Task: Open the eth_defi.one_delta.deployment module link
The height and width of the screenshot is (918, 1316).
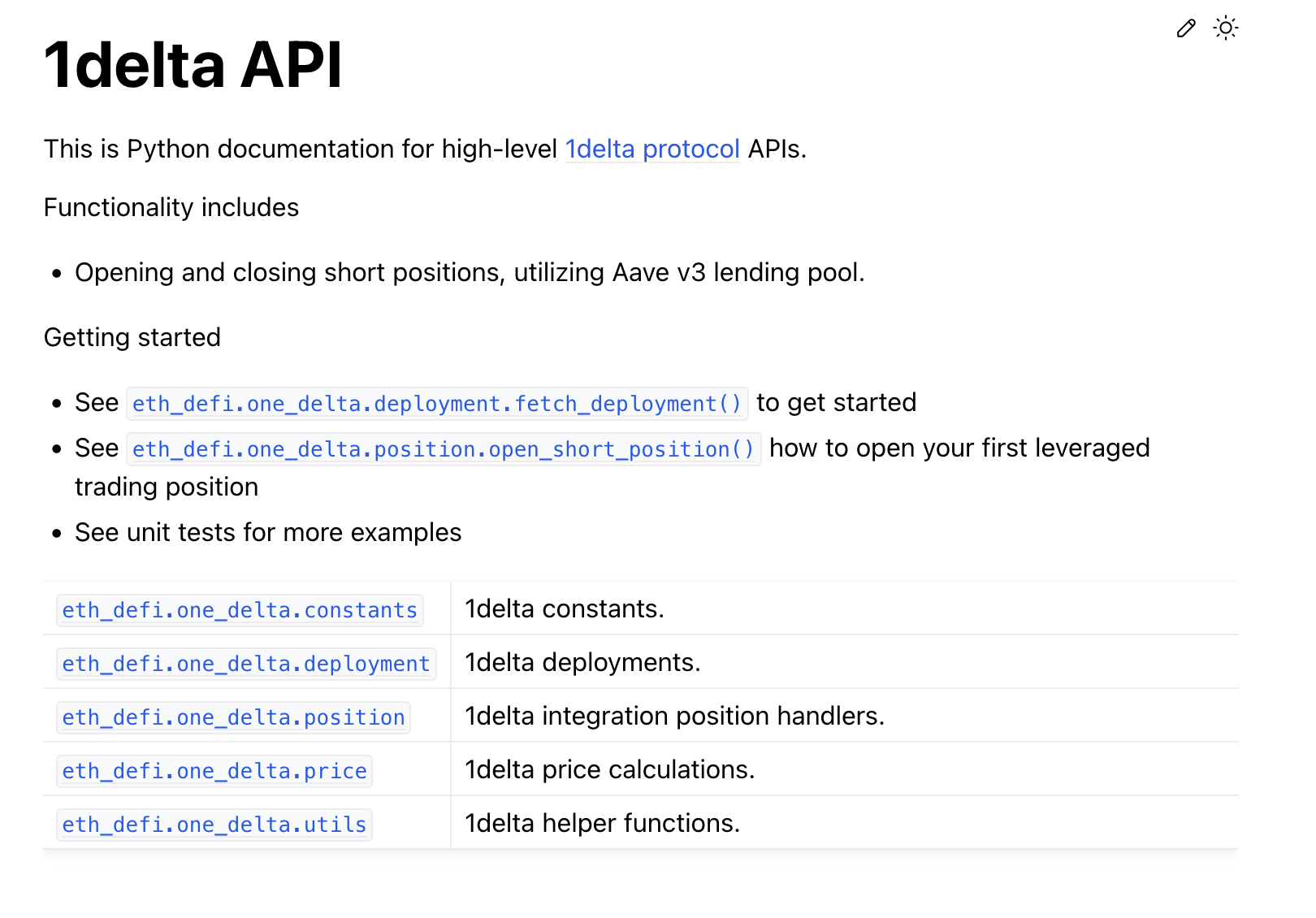Action: (246, 664)
